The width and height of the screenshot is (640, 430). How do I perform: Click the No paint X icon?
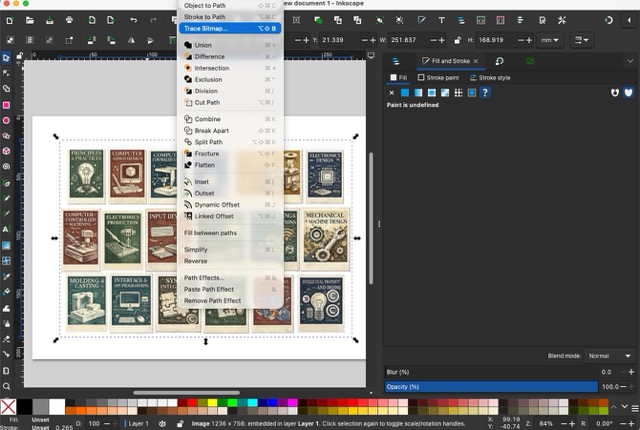coord(391,93)
